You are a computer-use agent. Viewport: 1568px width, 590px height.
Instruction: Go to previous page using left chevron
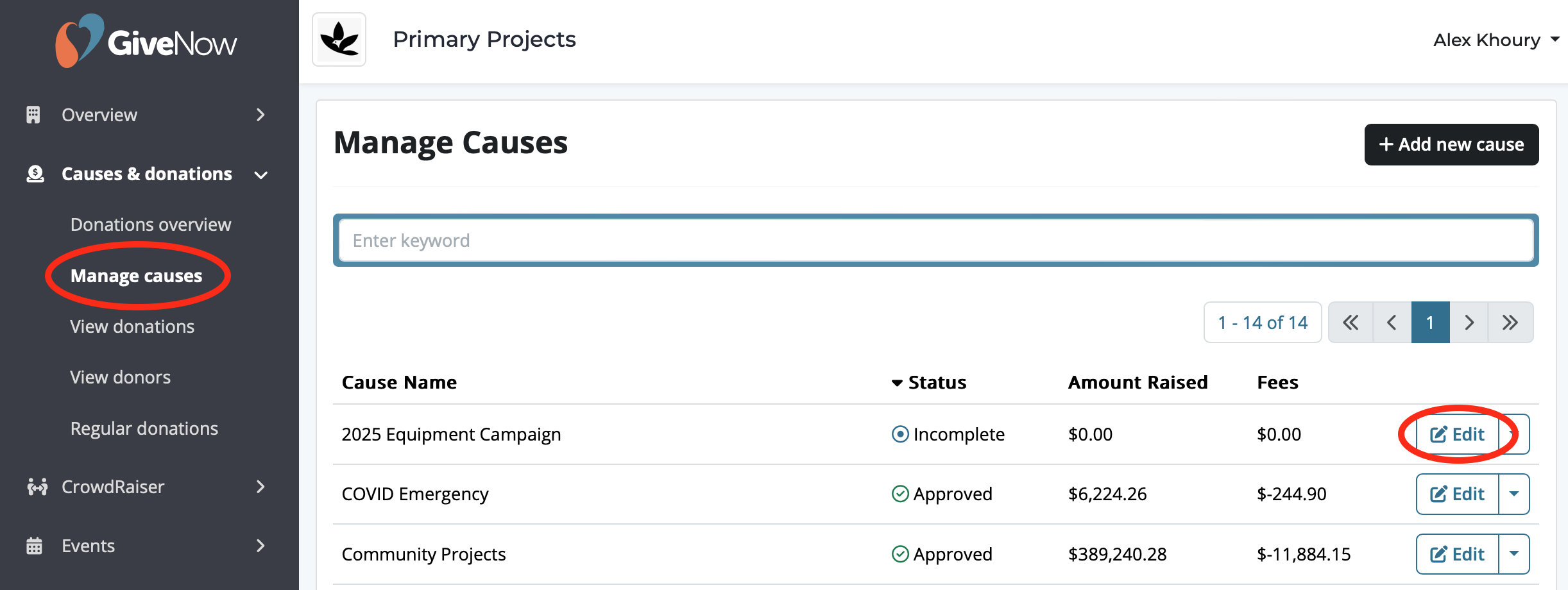tap(1392, 322)
